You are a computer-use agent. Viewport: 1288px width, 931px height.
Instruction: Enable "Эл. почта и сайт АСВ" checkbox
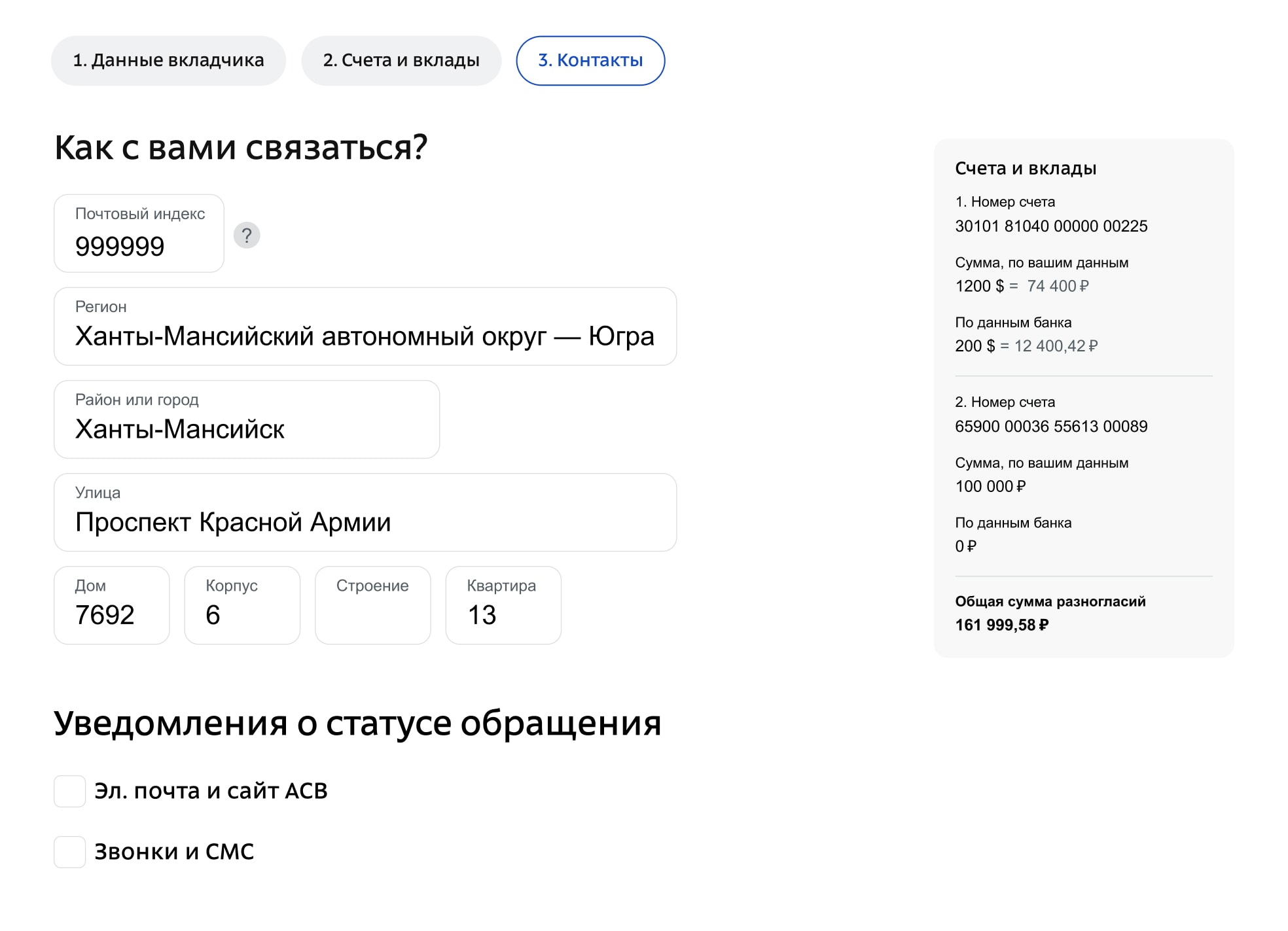[x=70, y=791]
